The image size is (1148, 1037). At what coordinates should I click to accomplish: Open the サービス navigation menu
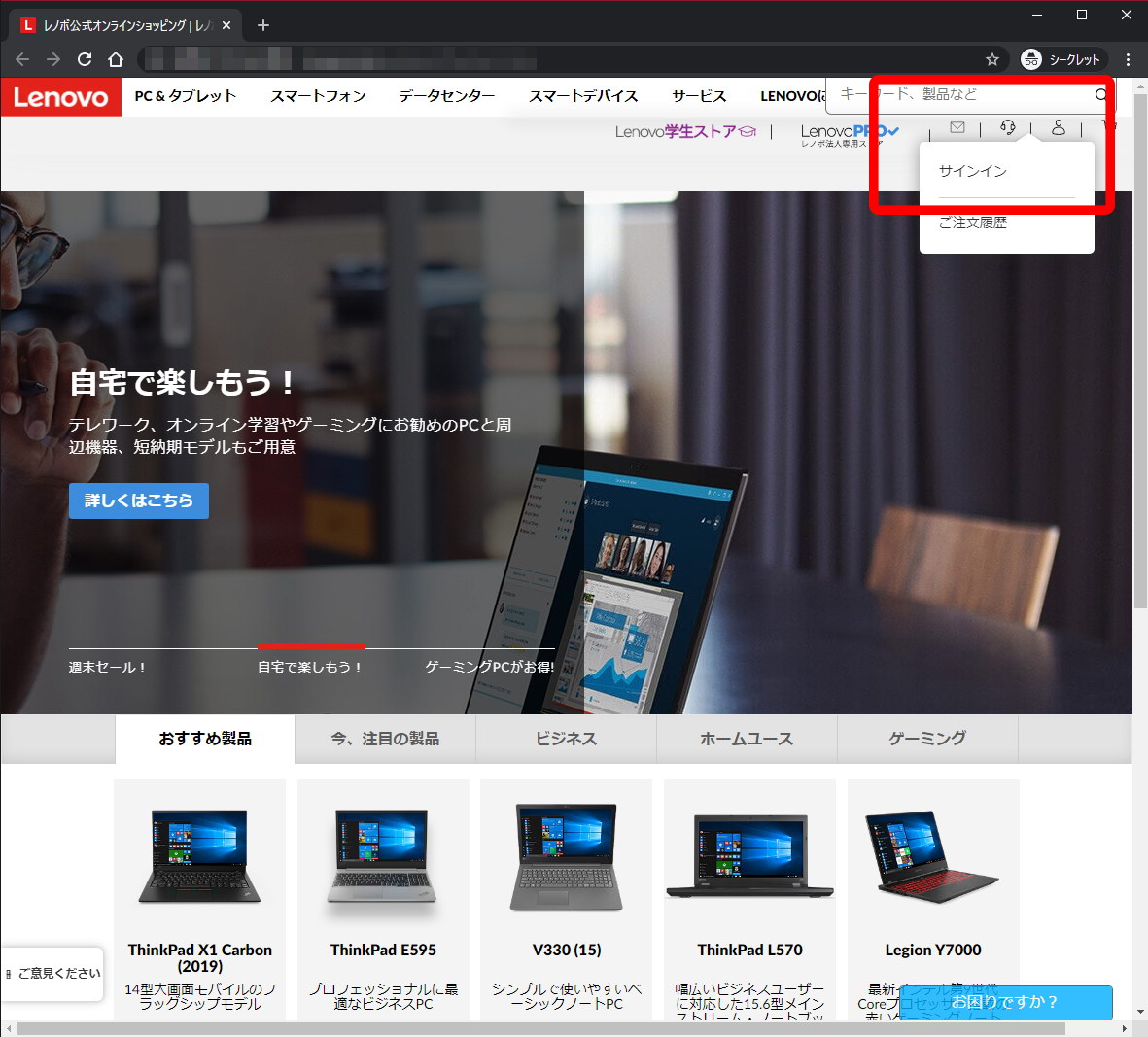(699, 96)
